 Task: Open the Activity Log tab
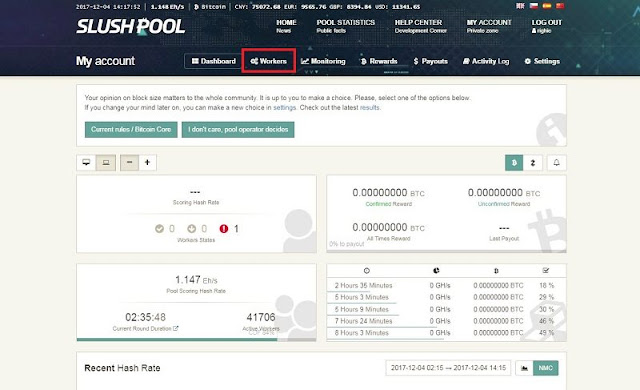pos(486,61)
